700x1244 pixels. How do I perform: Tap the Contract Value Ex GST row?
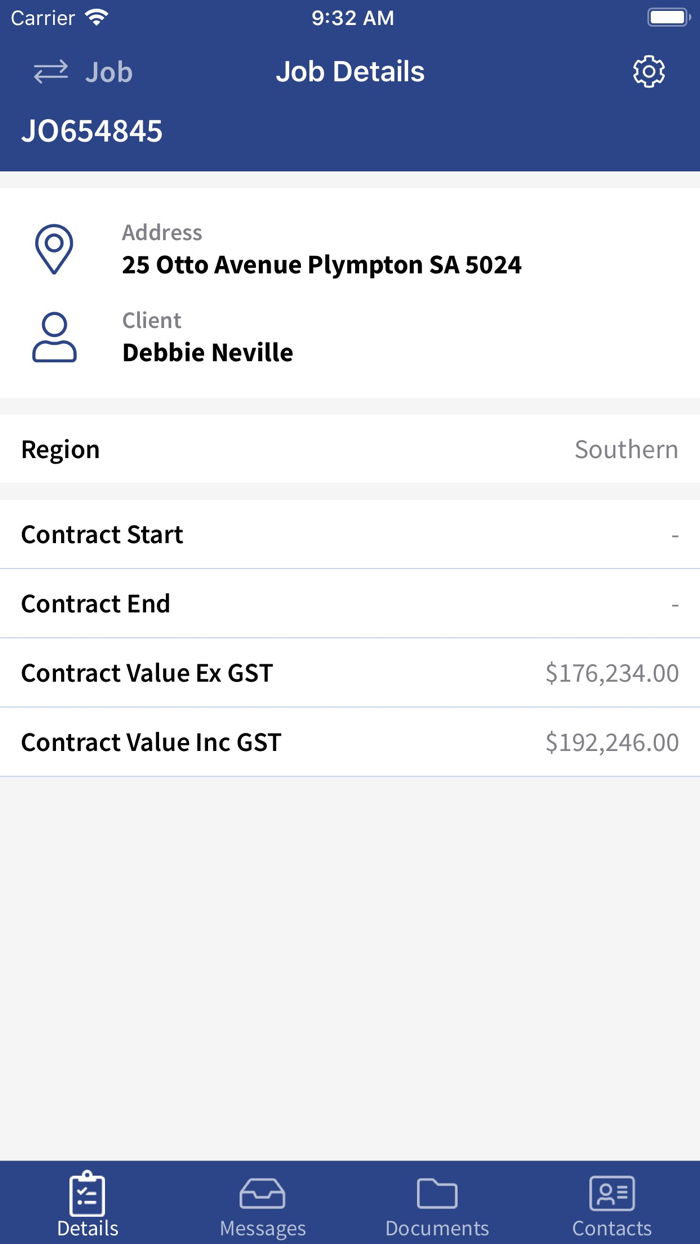350,673
